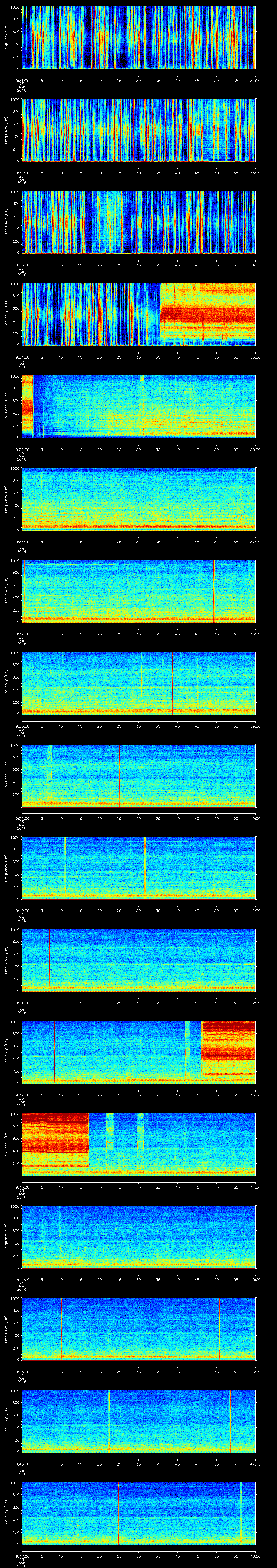277x1568 pixels.
Task: Click the "Frequency (Hz)" axis title of 9:40:00 panel
Action: pyautogui.click(x=6, y=868)
